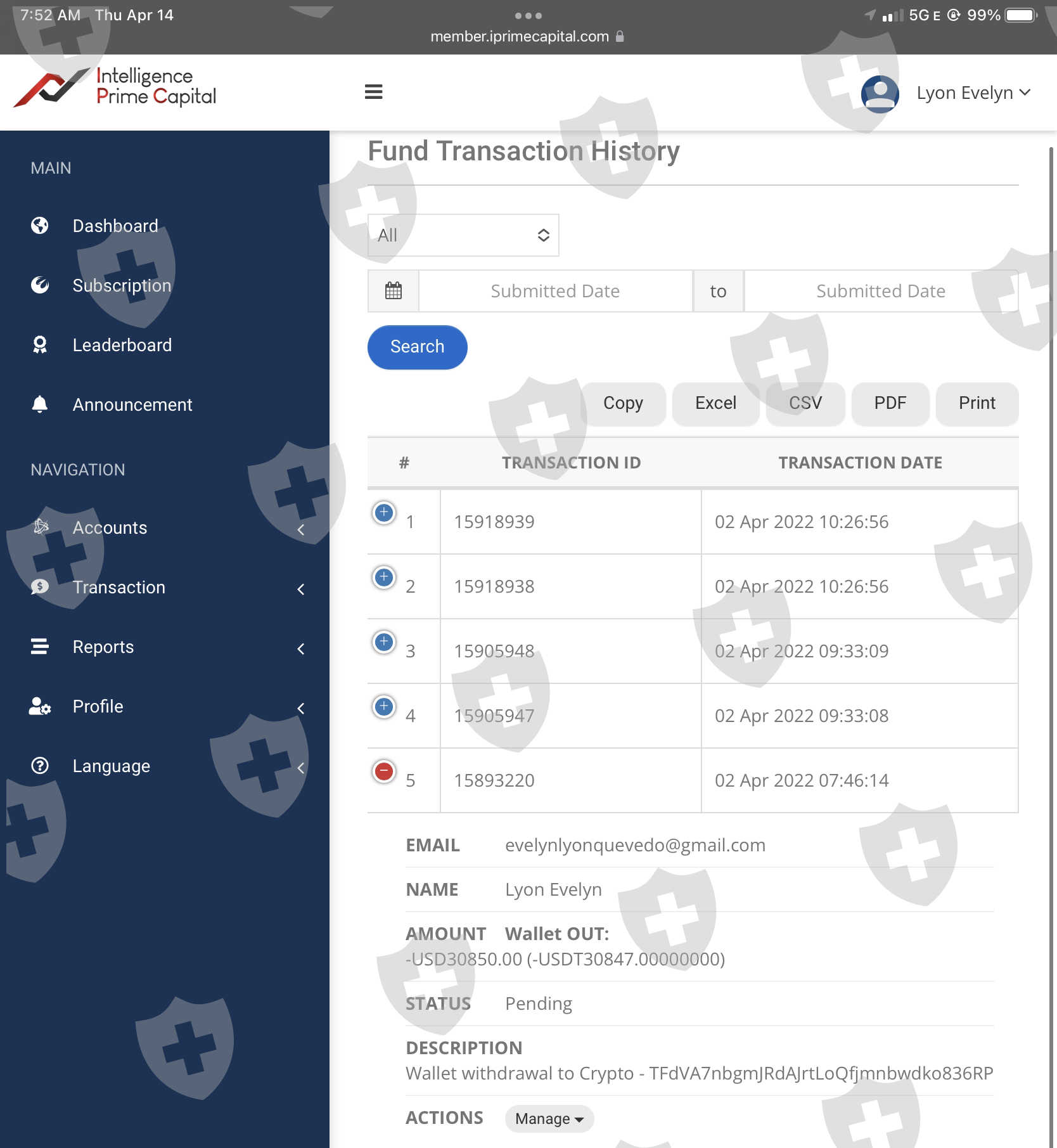This screenshot has width=1057, height=1148.
Task: Select Reports in the navigation
Action: (103, 647)
